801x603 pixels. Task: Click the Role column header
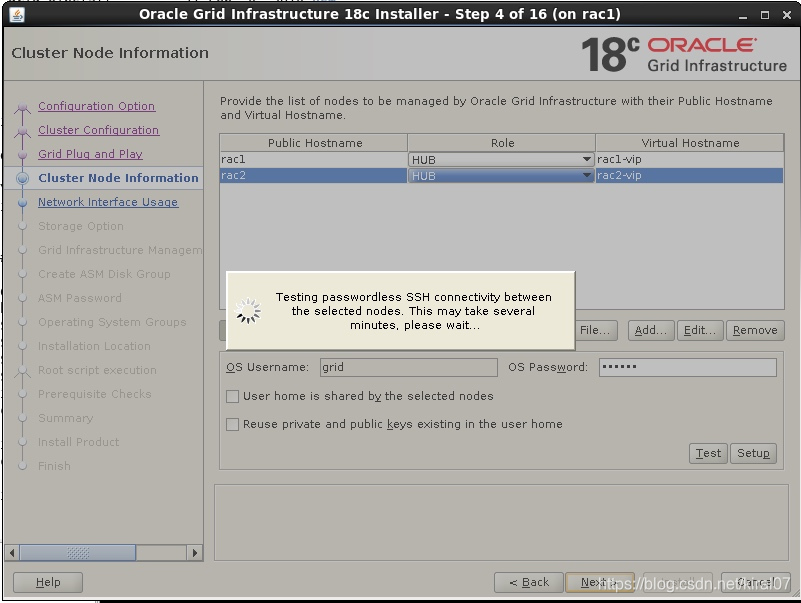tap(502, 143)
